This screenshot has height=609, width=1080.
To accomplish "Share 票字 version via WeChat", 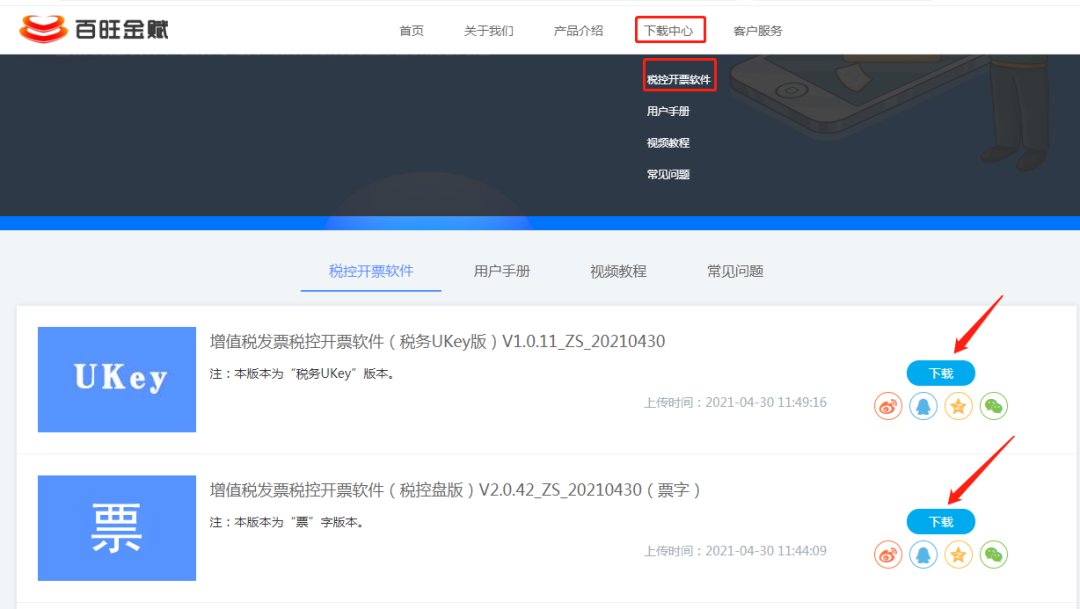I will tap(993, 555).
